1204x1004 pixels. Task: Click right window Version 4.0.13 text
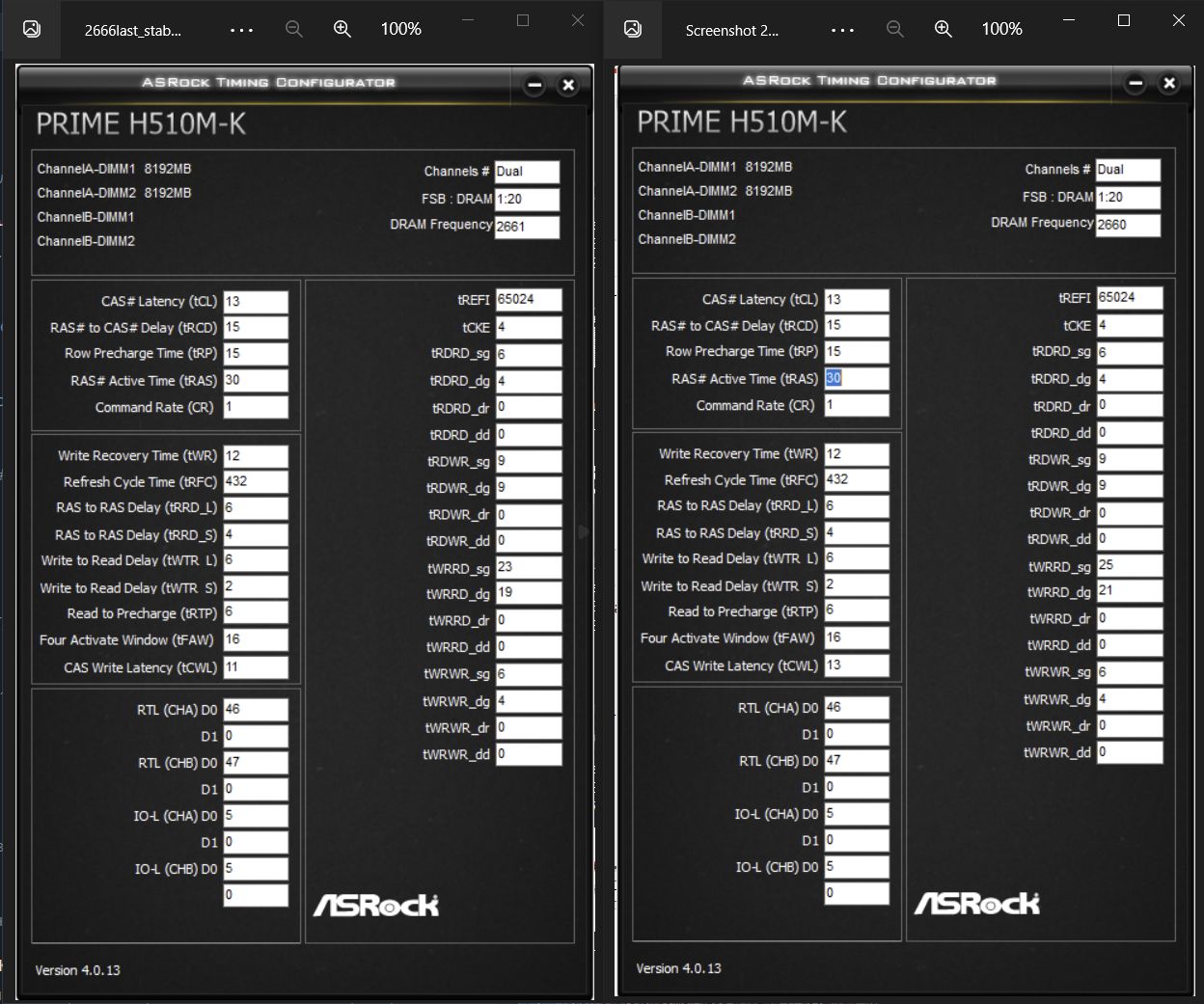pyautogui.click(x=678, y=968)
